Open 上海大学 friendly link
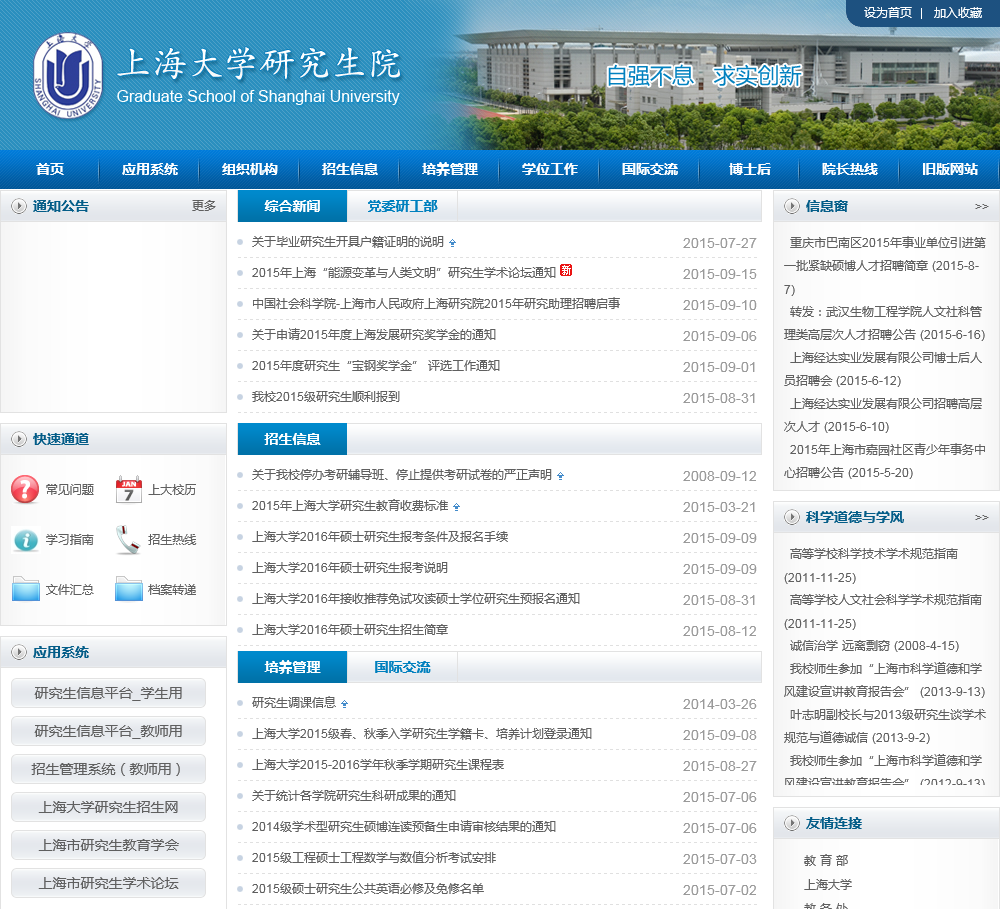 (827, 885)
